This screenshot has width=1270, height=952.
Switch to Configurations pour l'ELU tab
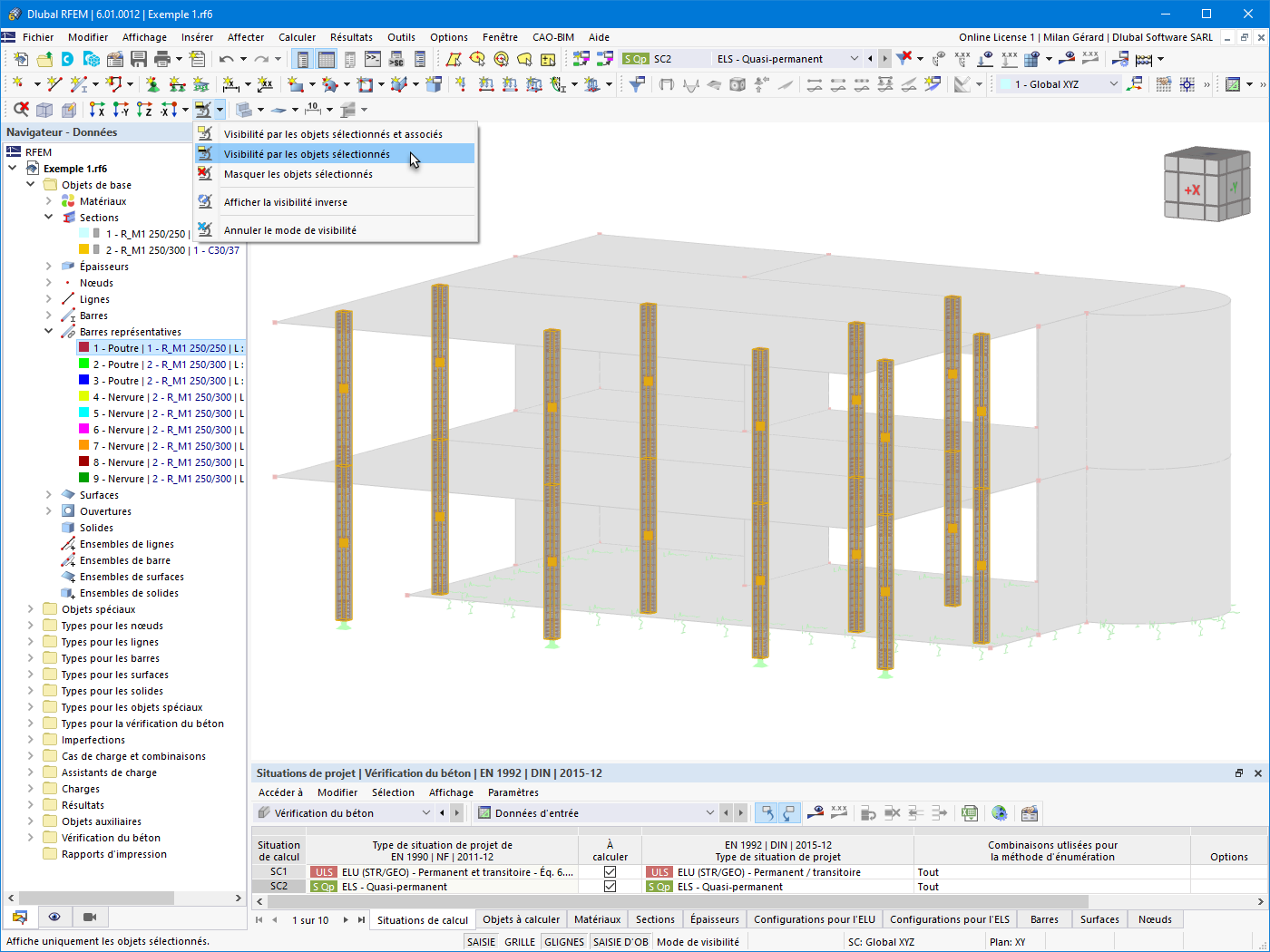point(815,919)
